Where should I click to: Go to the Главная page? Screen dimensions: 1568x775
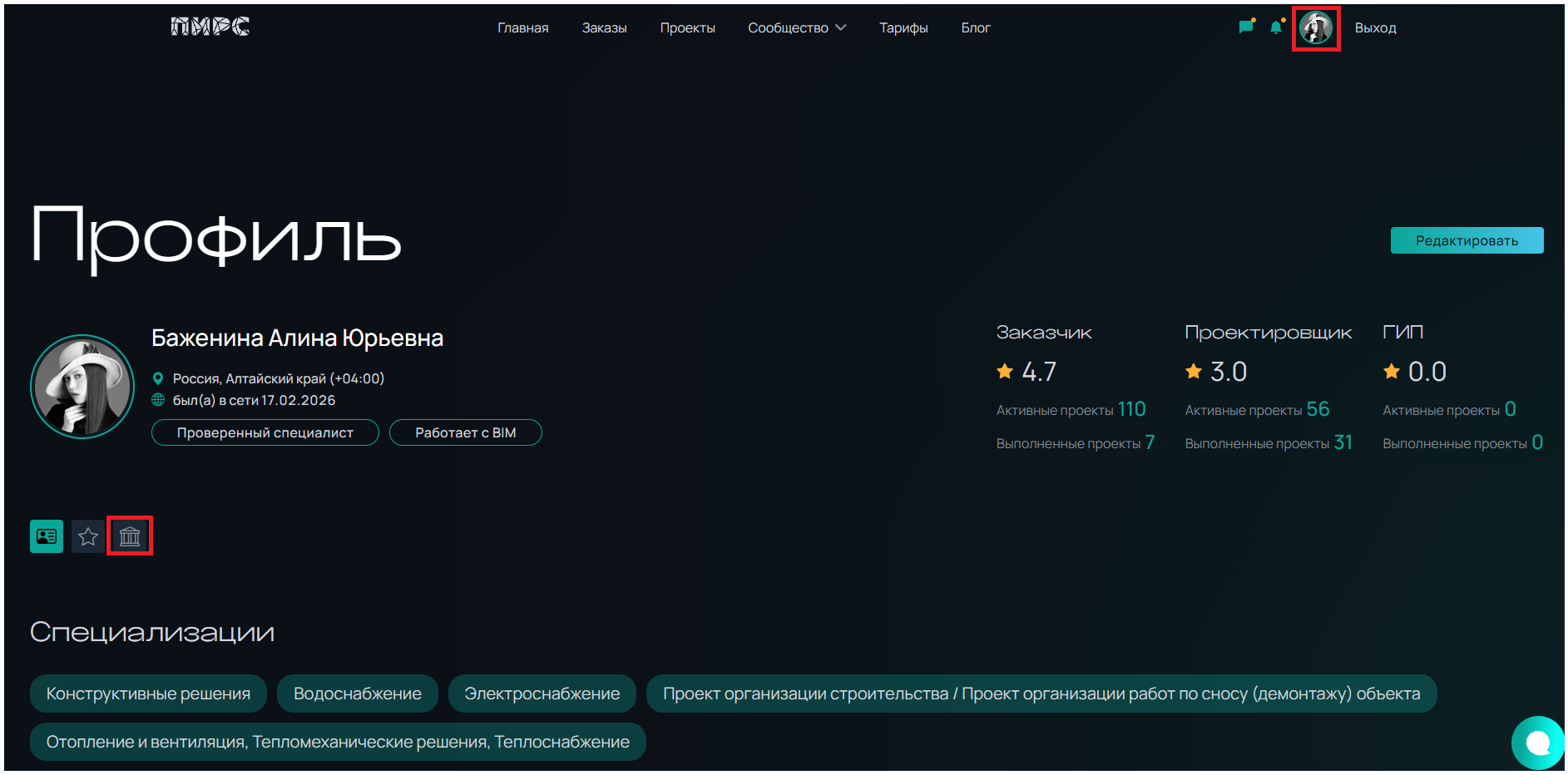[x=522, y=27]
